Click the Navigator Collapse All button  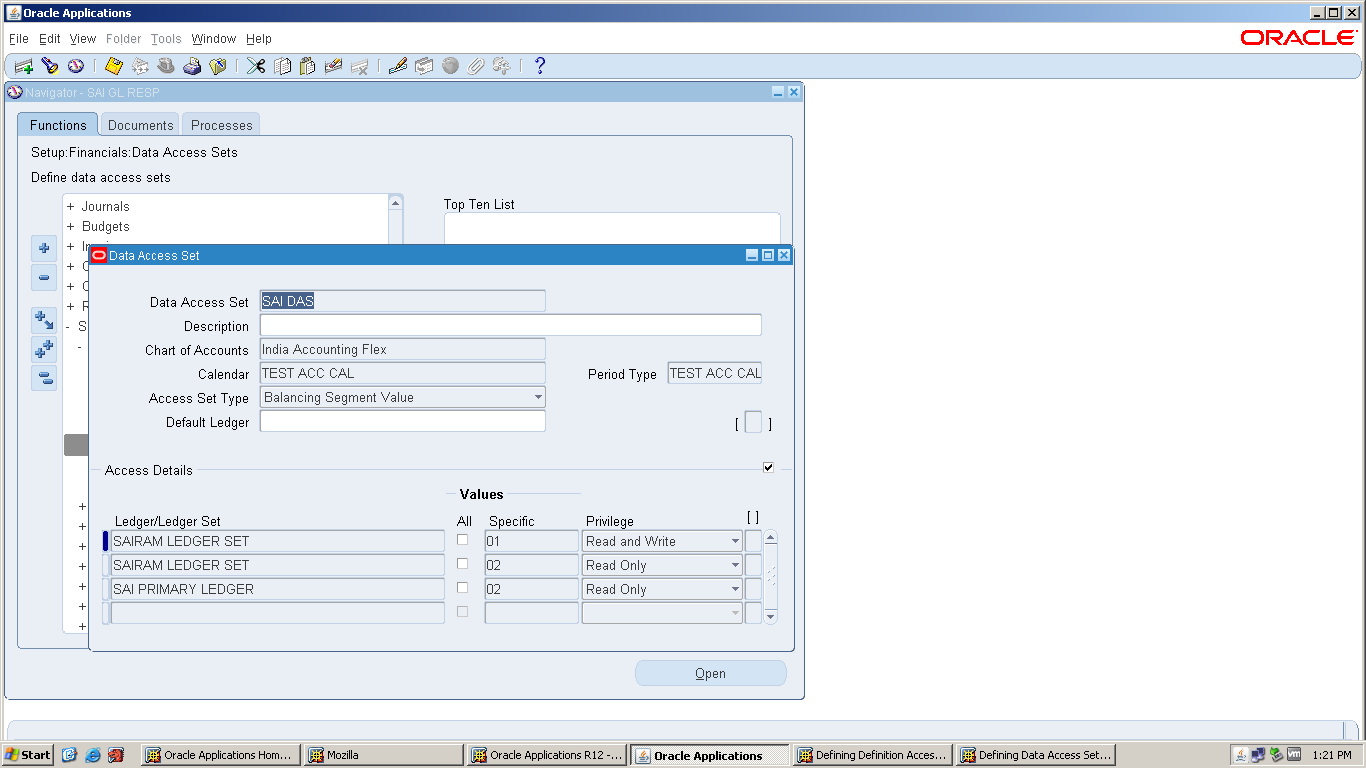[x=44, y=378]
